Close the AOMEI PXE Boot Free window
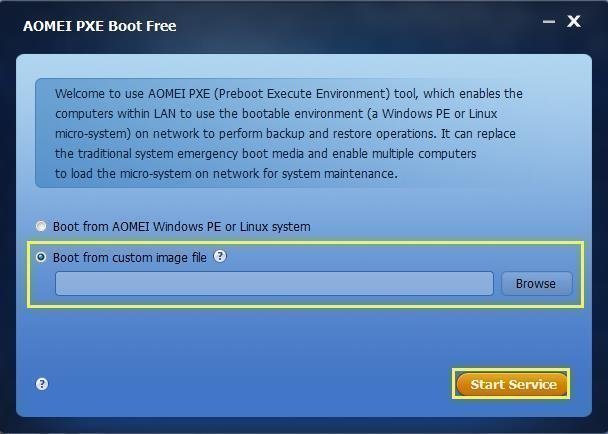Image resolution: width=608 pixels, height=434 pixels. pos(574,21)
